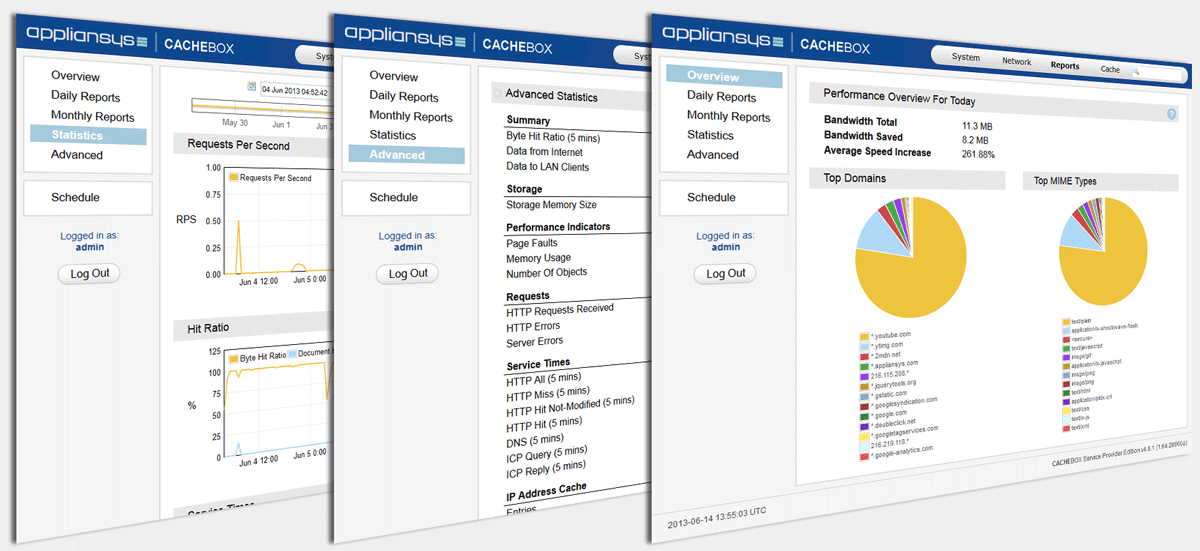The height and width of the screenshot is (551, 1200).
Task: Open Daily Reports in the rightmost window
Action: [722, 97]
